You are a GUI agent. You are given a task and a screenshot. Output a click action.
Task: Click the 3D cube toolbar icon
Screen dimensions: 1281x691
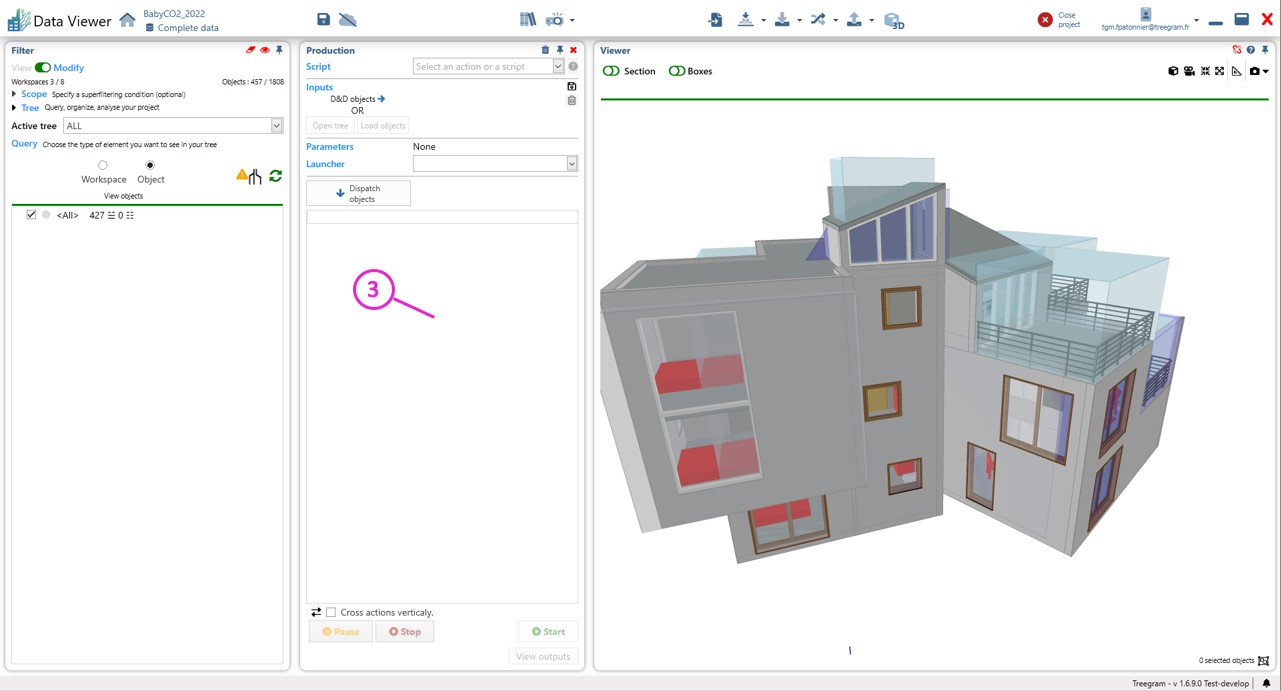point(894,21)
